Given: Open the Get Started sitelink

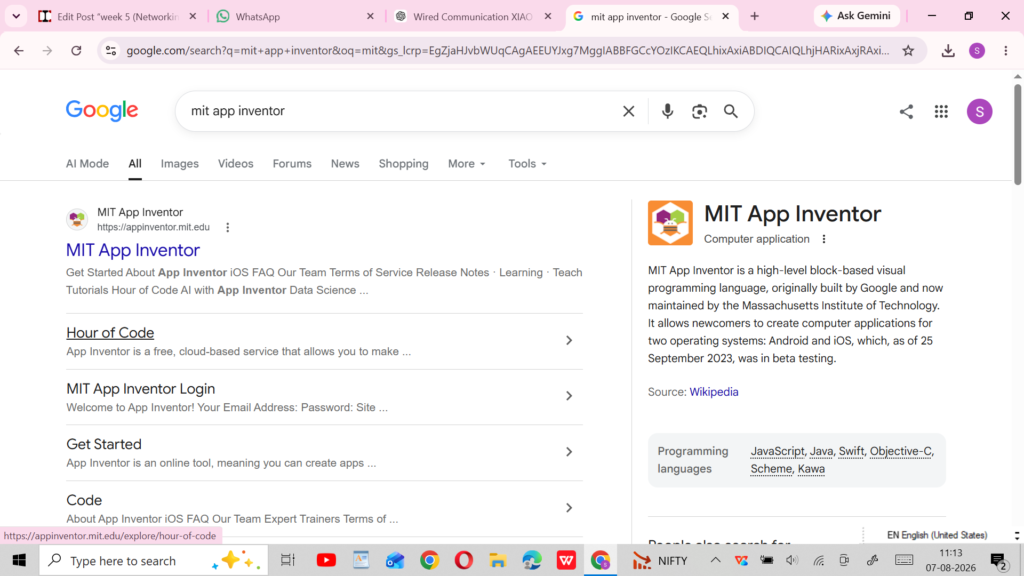Looking at the screenshot, I should coord(104,444).
